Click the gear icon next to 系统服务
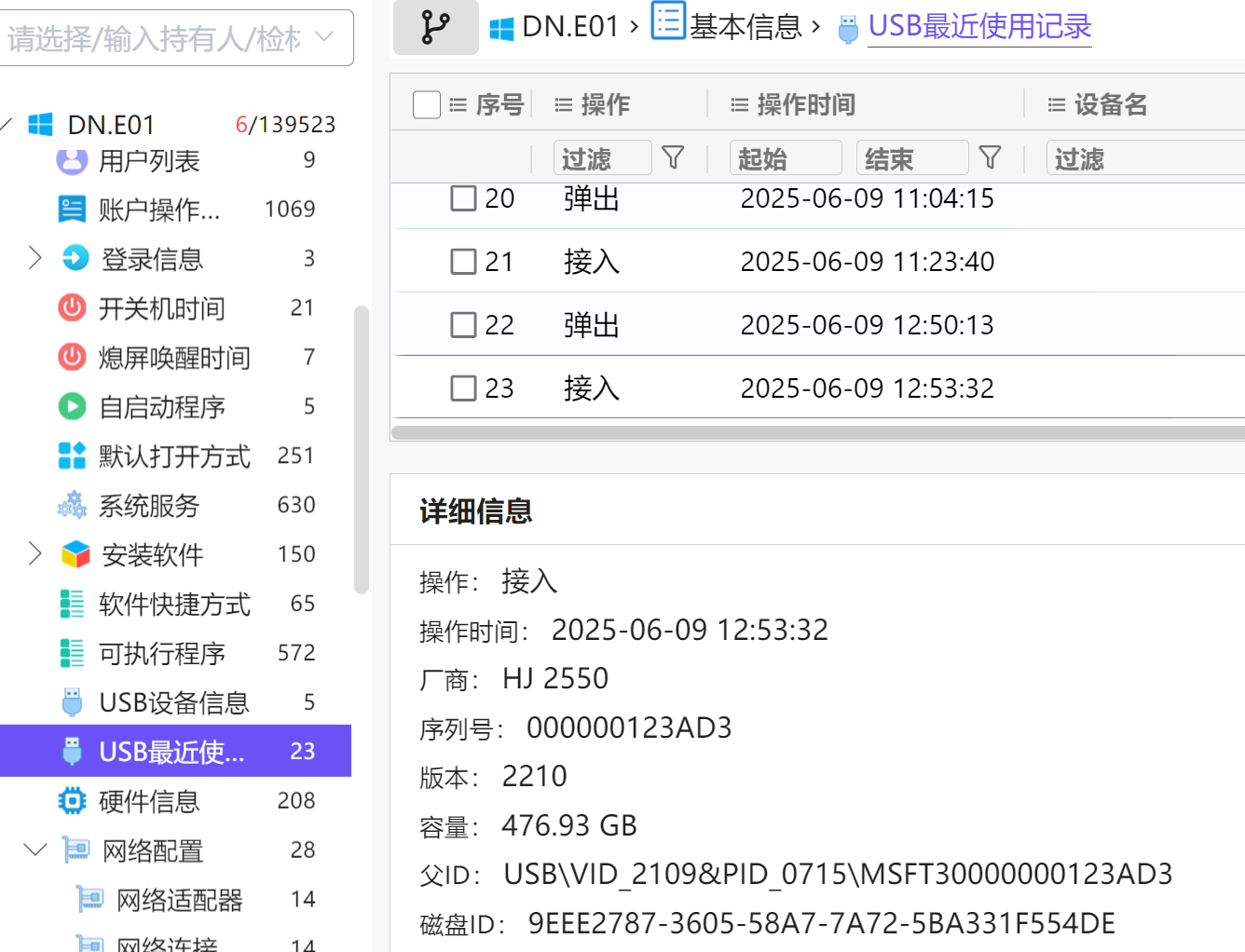 72,505
